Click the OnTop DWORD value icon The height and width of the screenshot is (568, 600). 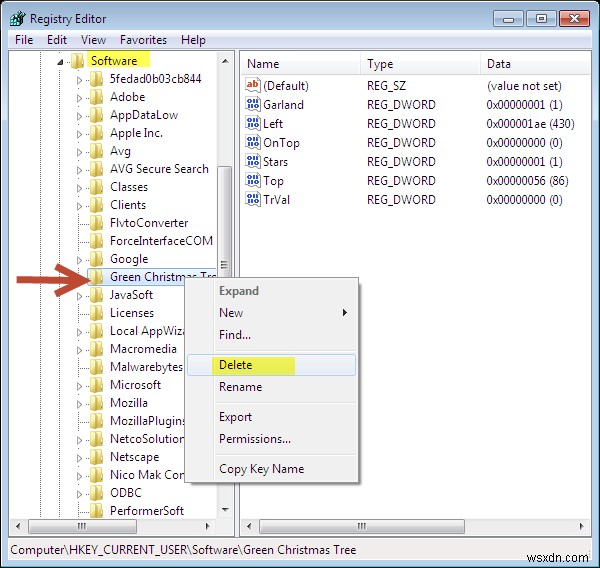point(253,142)
